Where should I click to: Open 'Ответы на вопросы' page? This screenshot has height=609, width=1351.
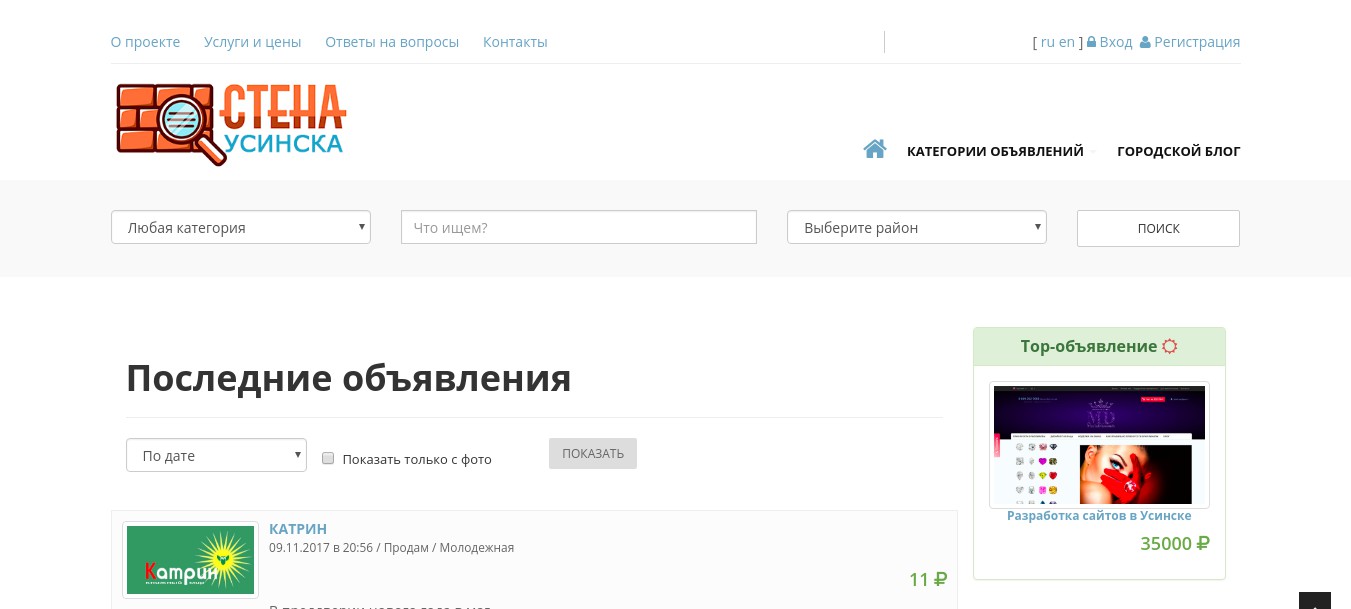click(x=392, y=42)
